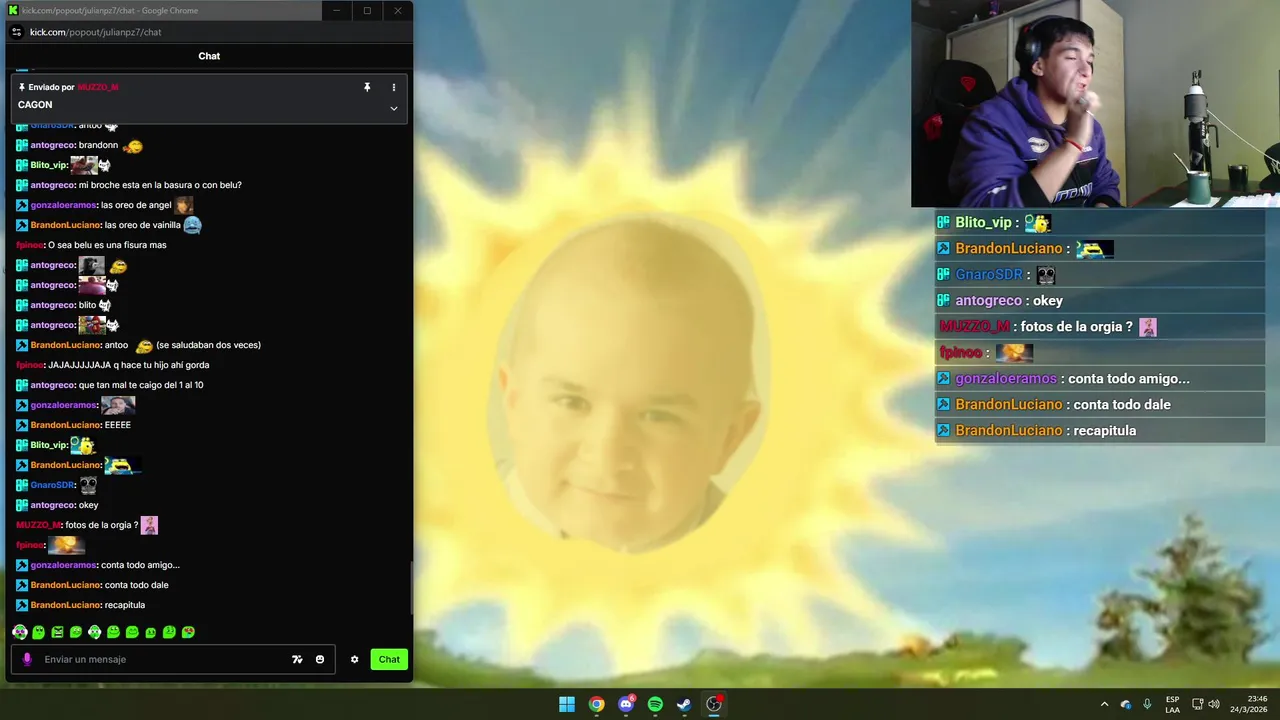Viewport: 1280px width, 720px height.
Task: Open fpinoo username on O sea belu message
Action: coord(30,245)
